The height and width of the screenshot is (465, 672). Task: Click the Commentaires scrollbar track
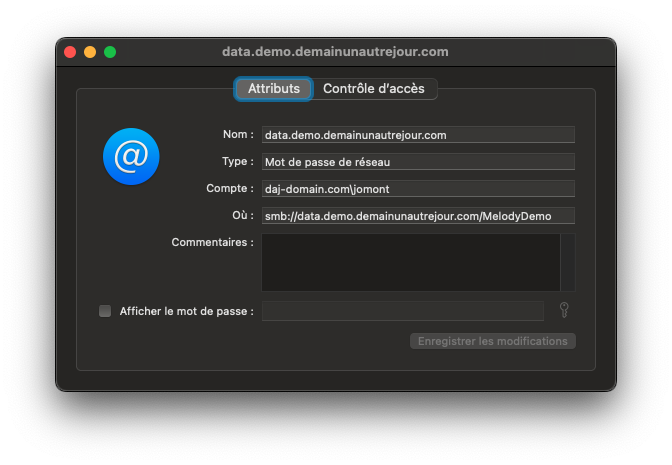click(568, 262)
